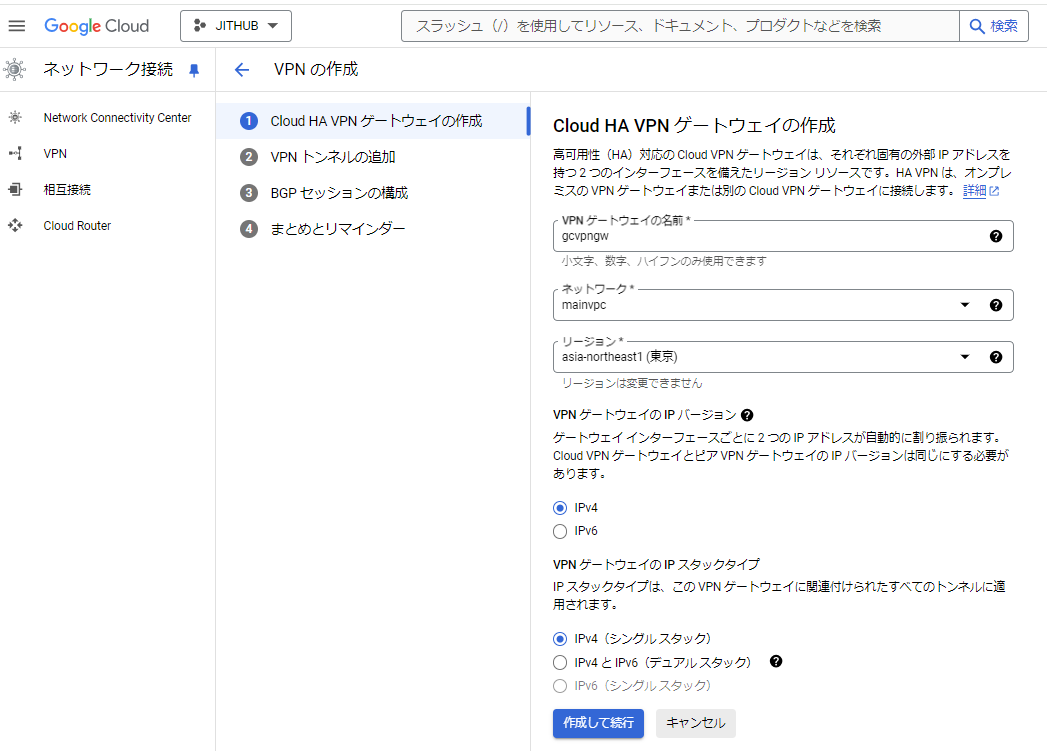The height and width of the screenshot is (751, 1047).
Task: Open the JITHUB project selector dropdown
Action: (x=235, y=26)
